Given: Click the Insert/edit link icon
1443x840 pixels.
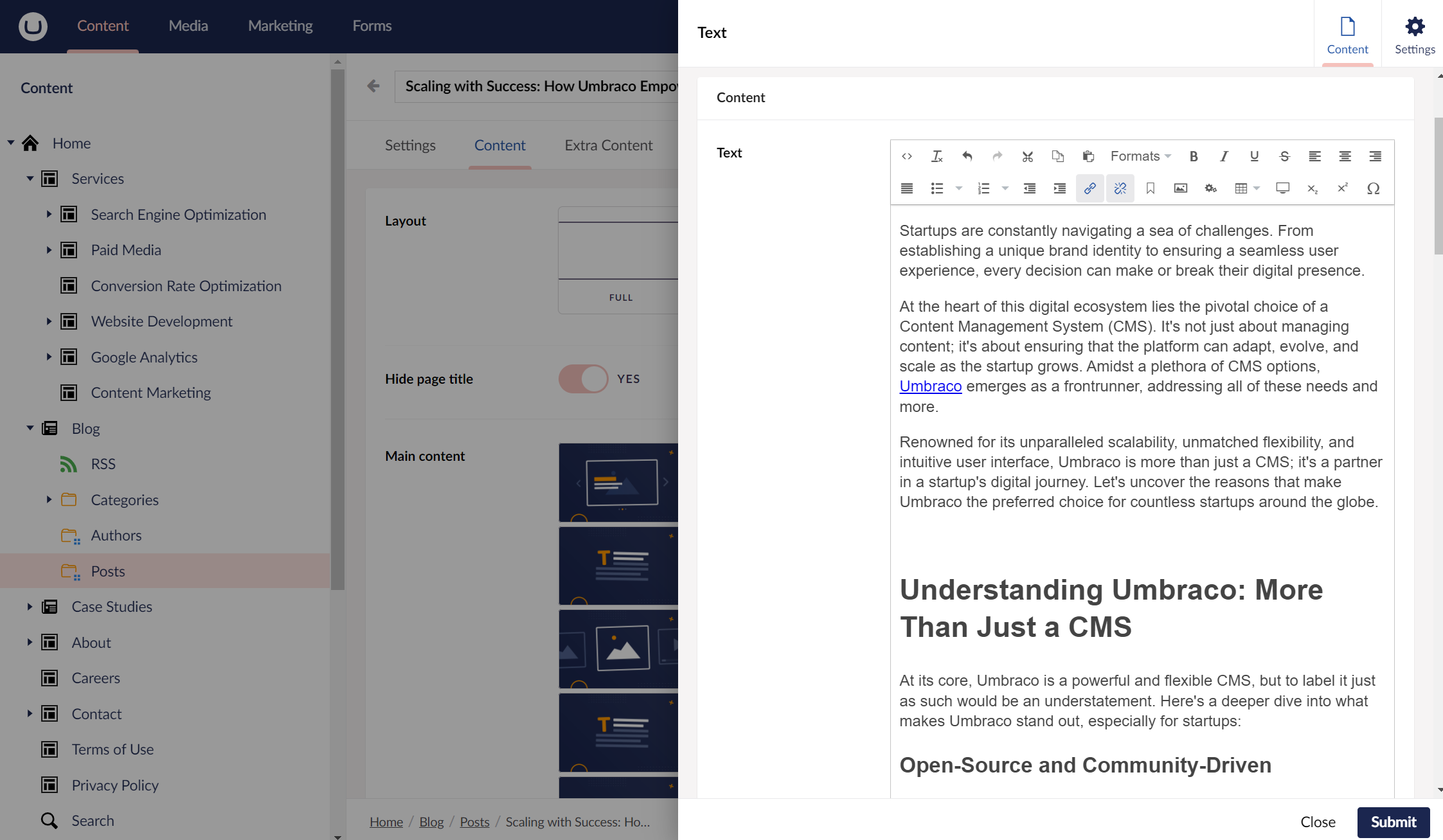Looking at the screenshot, I should tap(1089, 188).
